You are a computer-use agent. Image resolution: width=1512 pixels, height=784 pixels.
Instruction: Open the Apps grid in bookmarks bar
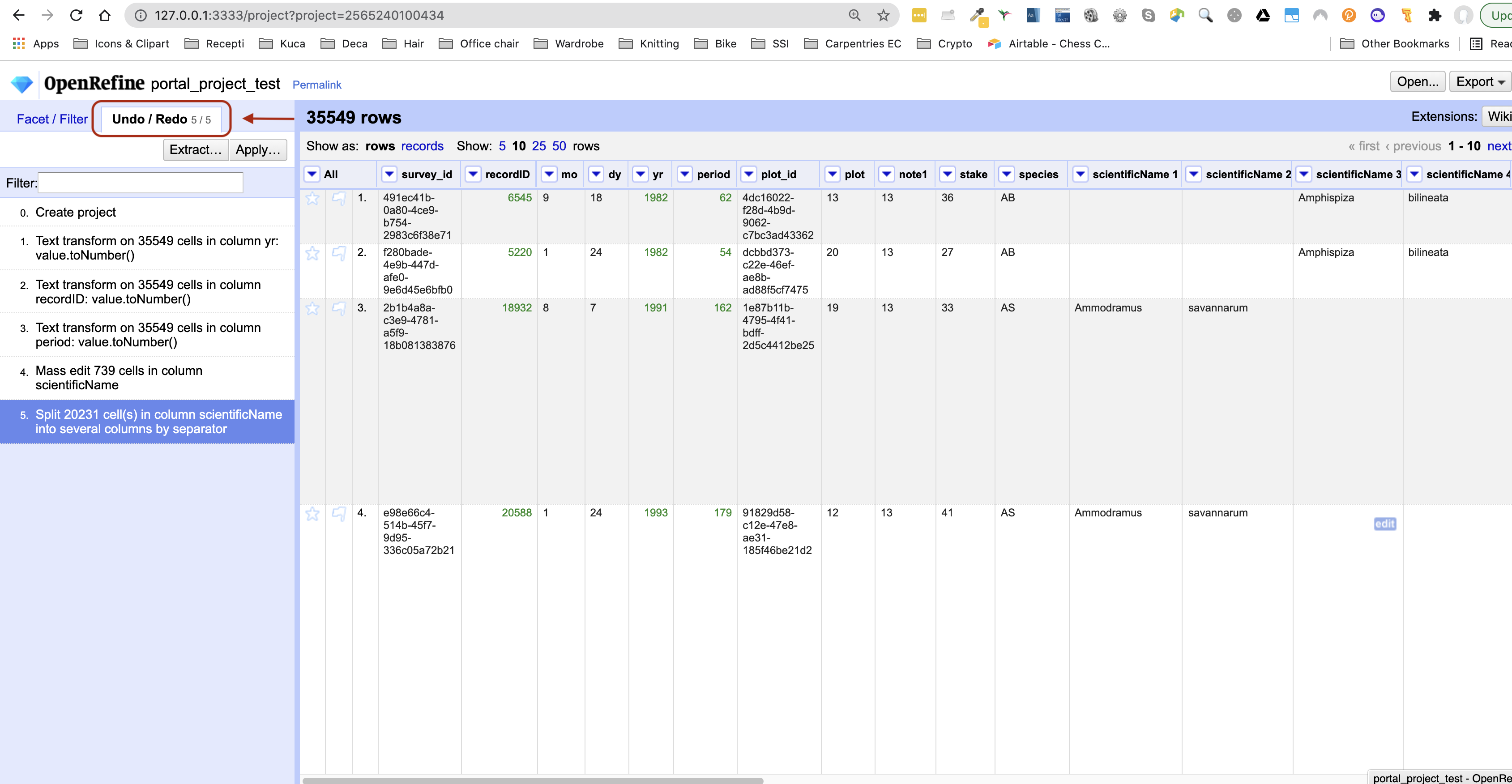pyautogui.click(x=19, y=43)
